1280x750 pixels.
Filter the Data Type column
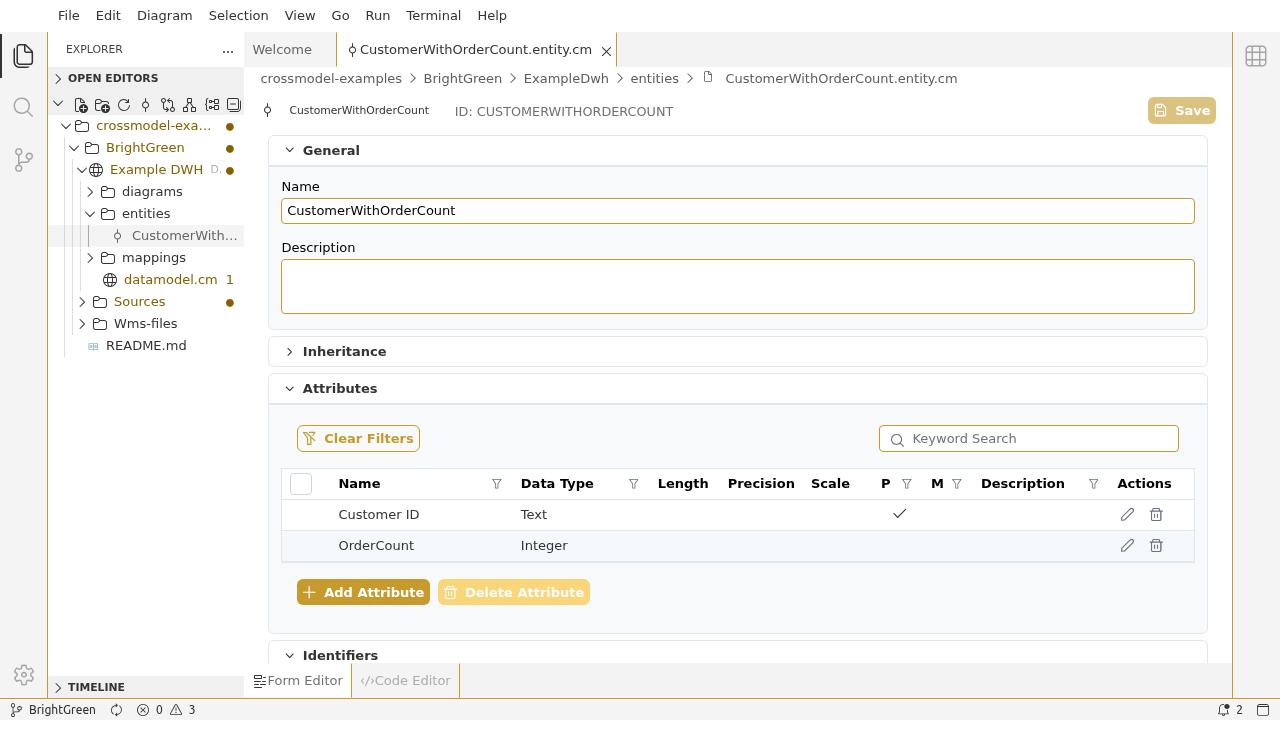coord(633,484)
